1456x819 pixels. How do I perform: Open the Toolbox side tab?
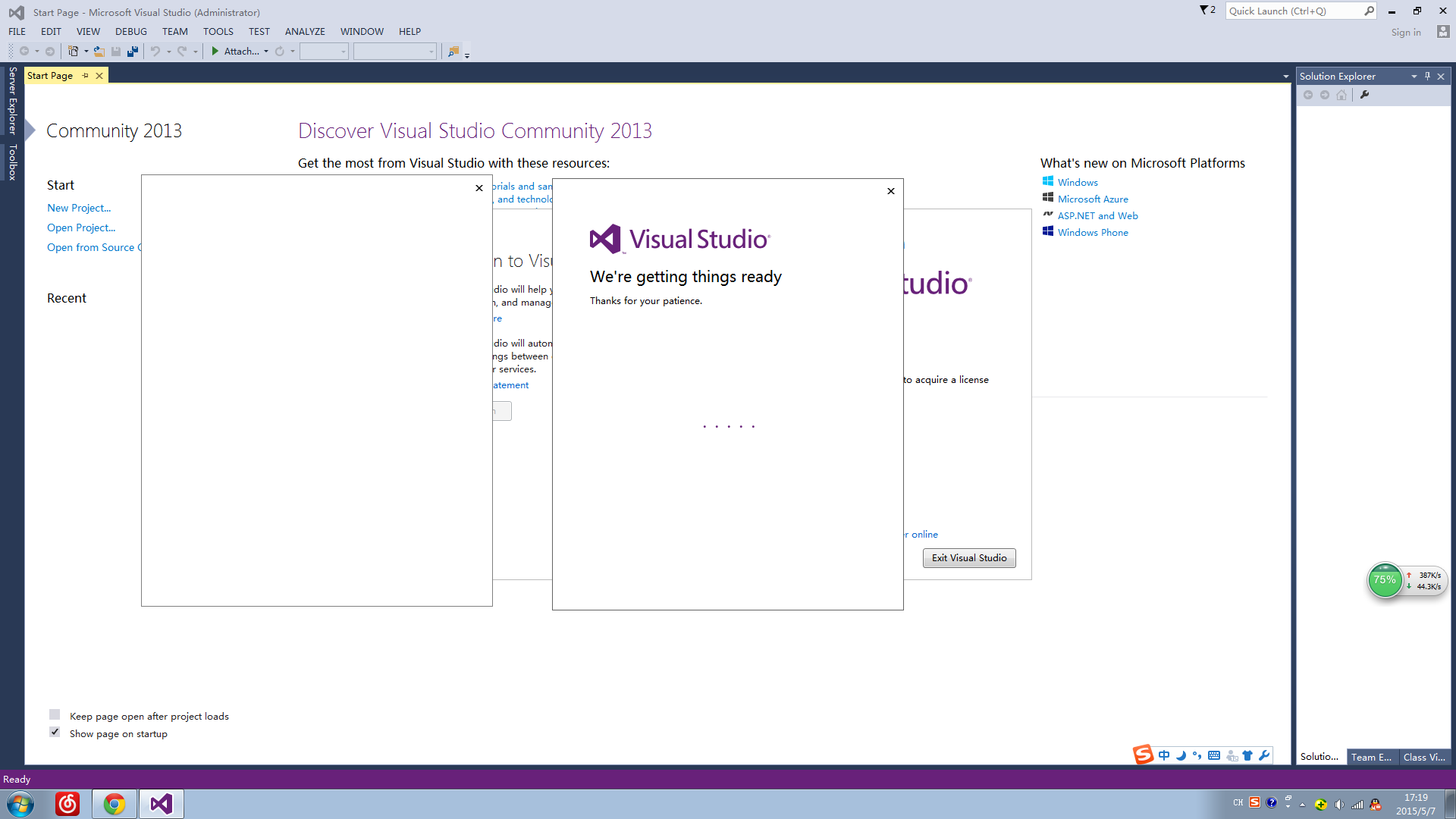tap(12, 162)
